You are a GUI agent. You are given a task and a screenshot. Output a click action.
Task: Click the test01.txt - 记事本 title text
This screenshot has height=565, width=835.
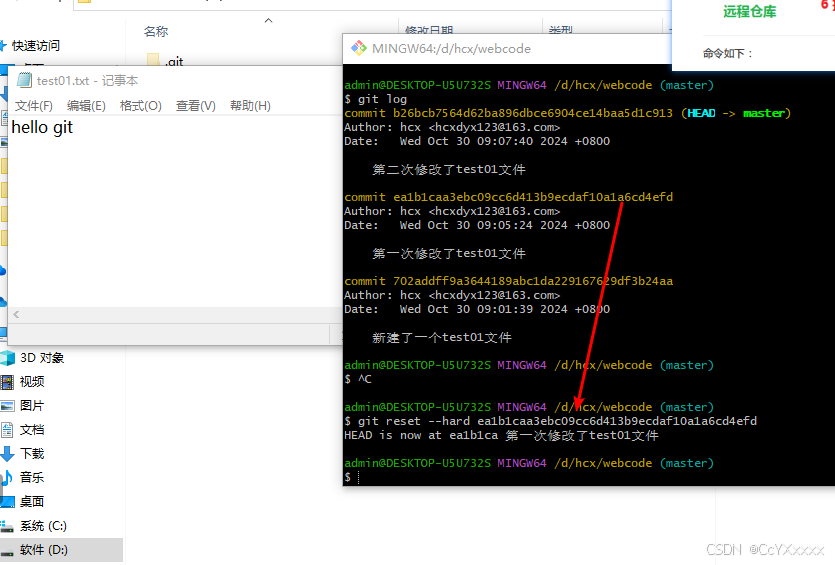[x=87, y=80]
